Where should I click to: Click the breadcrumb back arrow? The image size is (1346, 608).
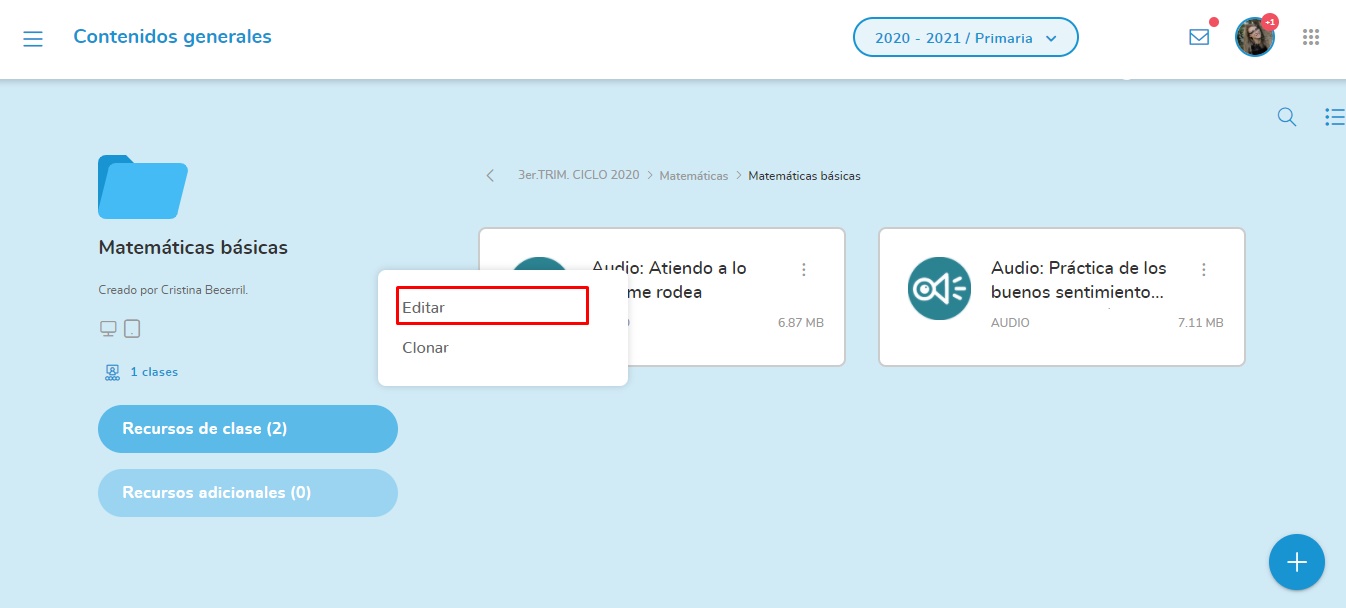point(490,176)
